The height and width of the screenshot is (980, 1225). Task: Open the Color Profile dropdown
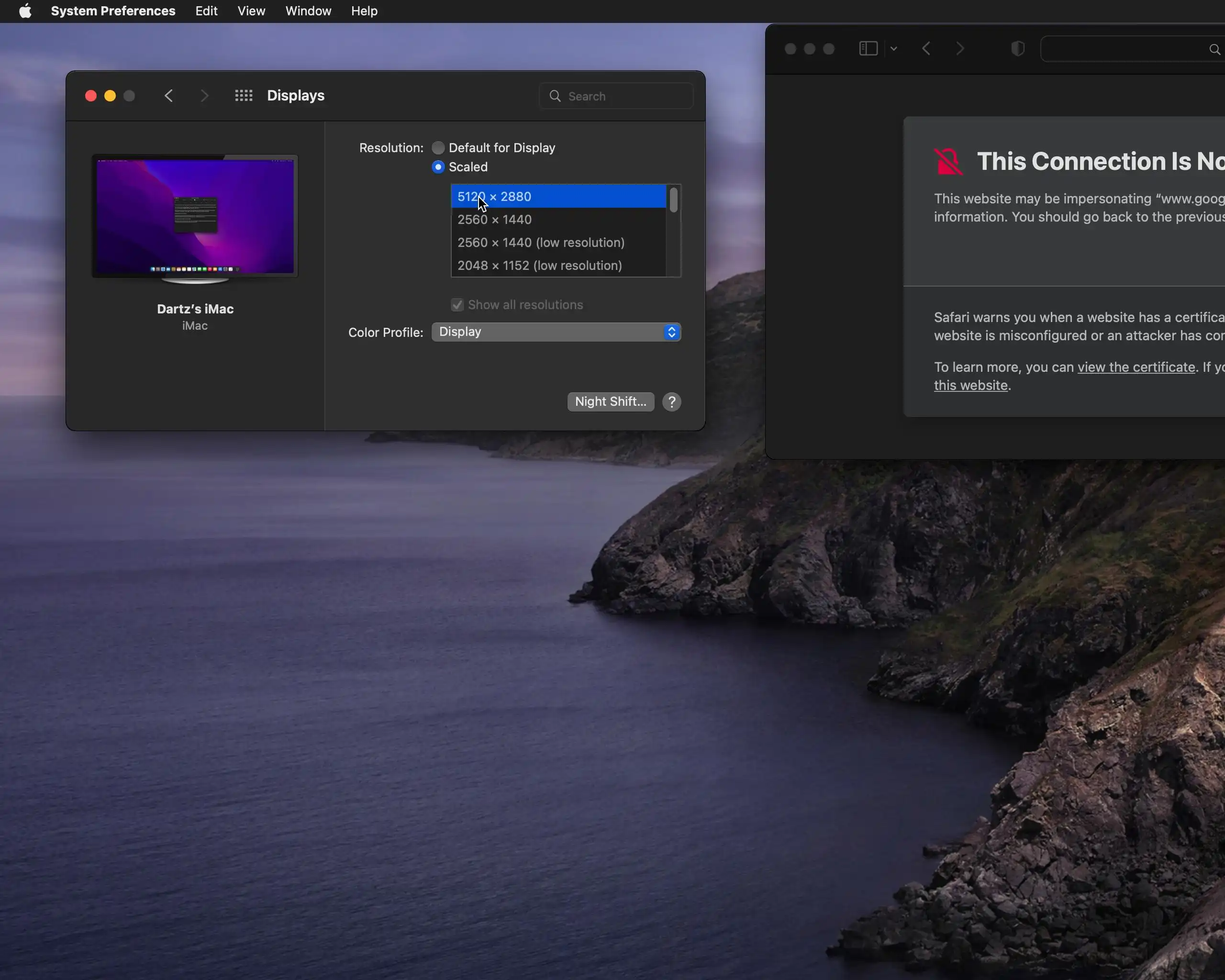(x=556, y=332)
